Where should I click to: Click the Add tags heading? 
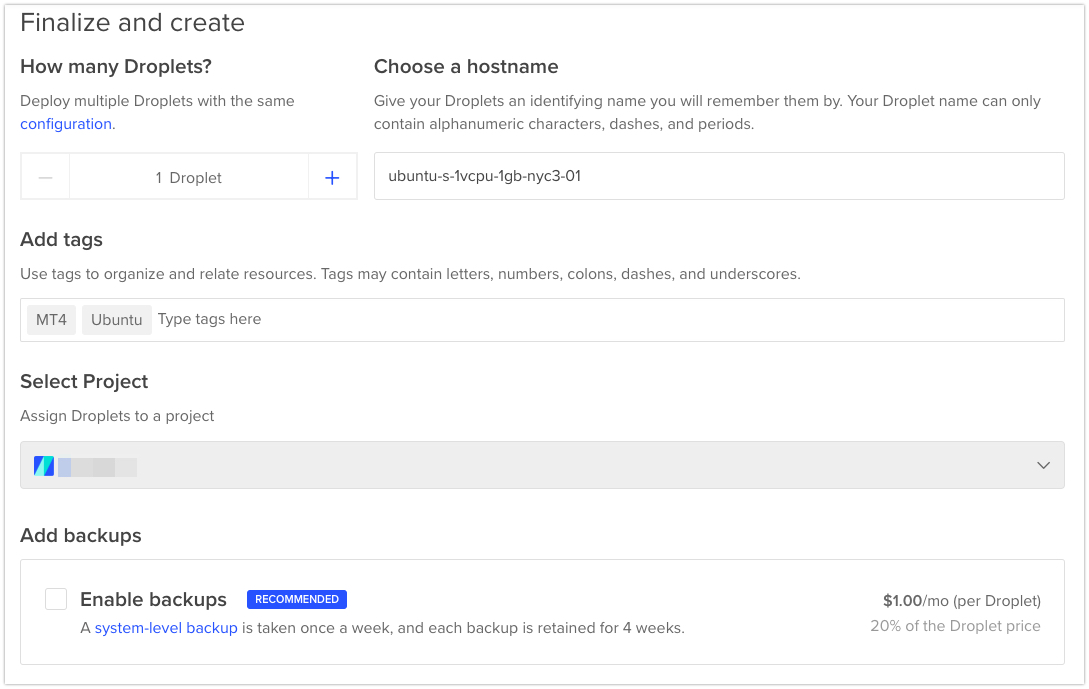tap(61, 240)
